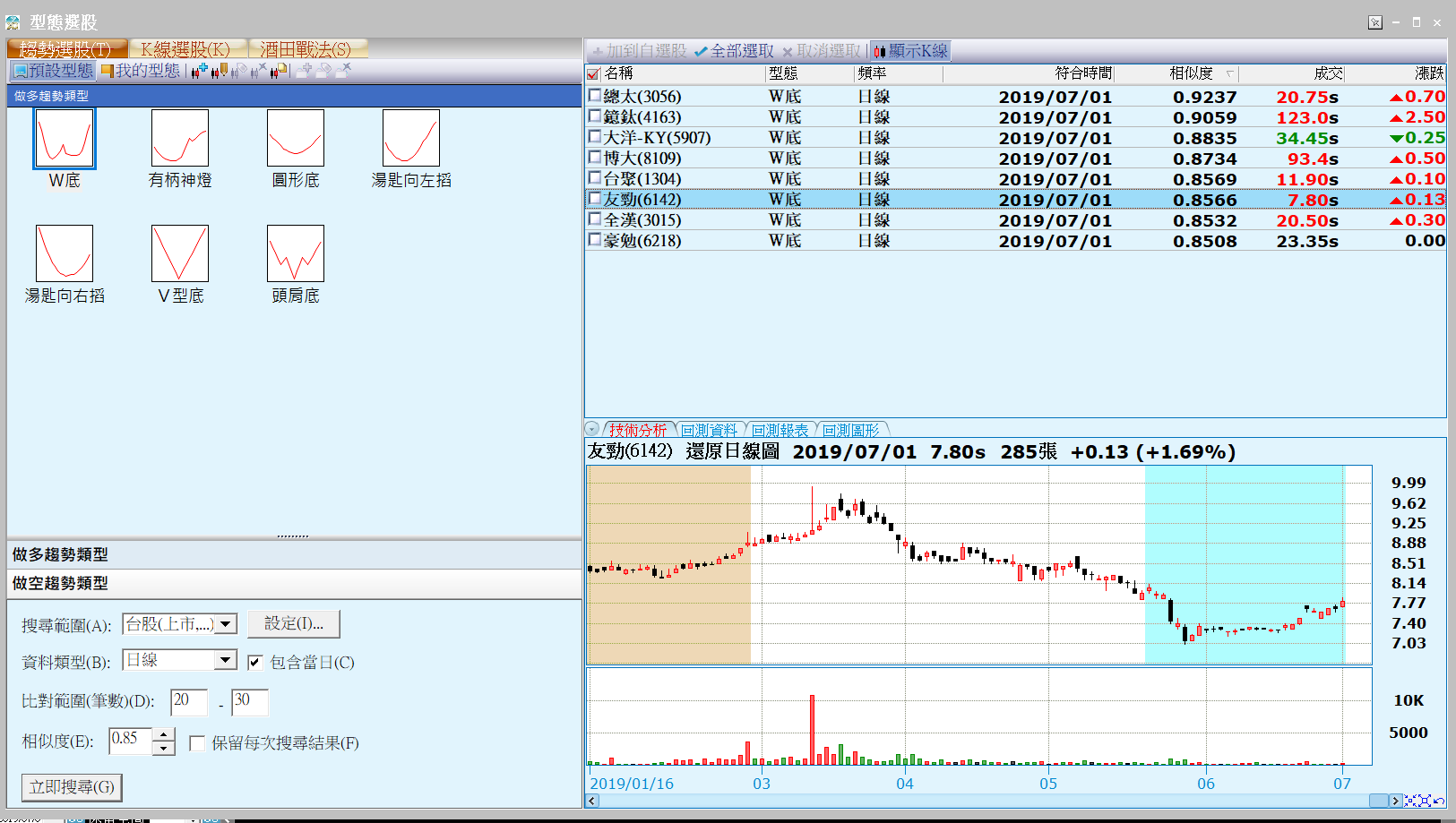Select the W底 pattern thumbnail

[65, 139]
